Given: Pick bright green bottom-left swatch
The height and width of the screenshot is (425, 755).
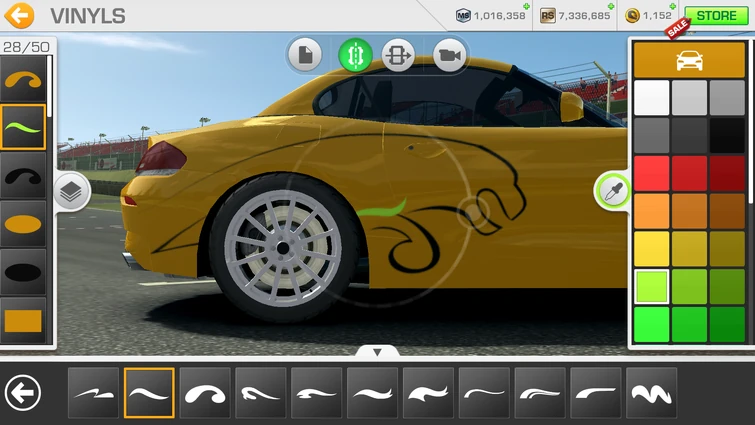Looking at the screenshot, I should 651,324.
